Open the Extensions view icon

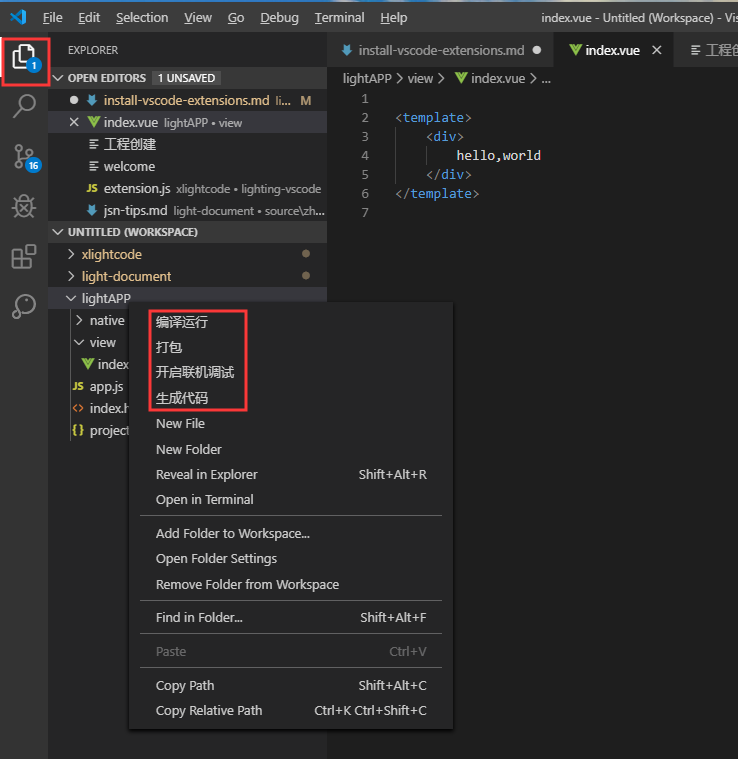point(24,257)
